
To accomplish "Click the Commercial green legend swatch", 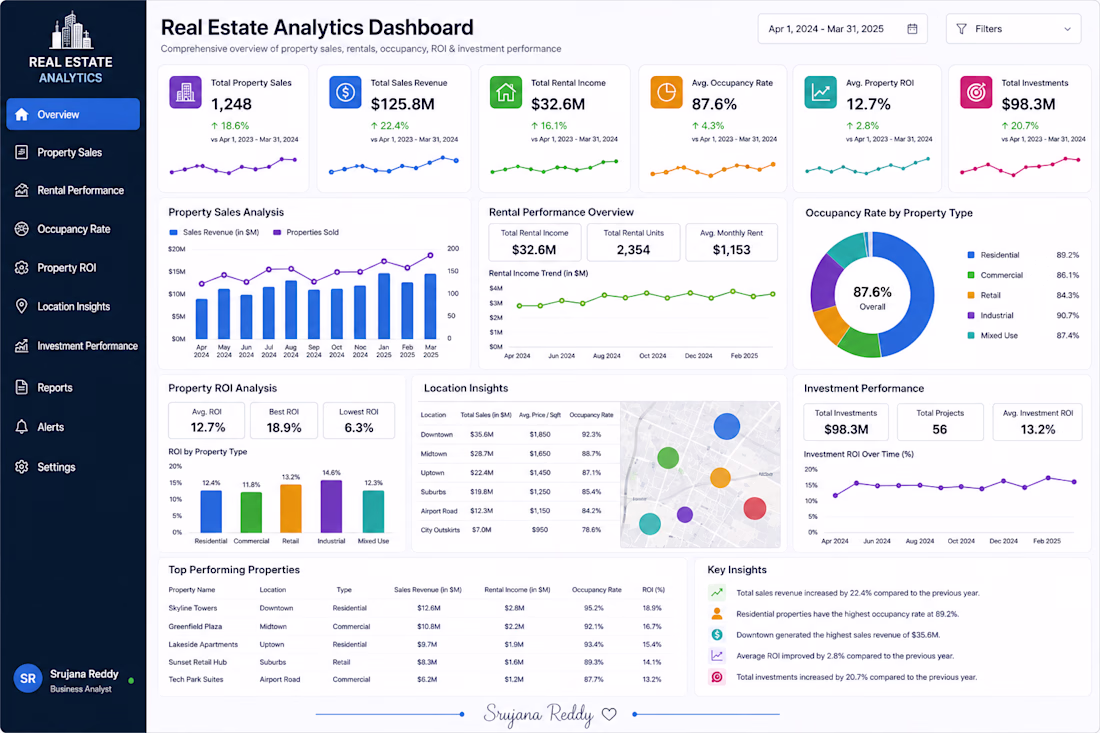I will click(971, 275).
